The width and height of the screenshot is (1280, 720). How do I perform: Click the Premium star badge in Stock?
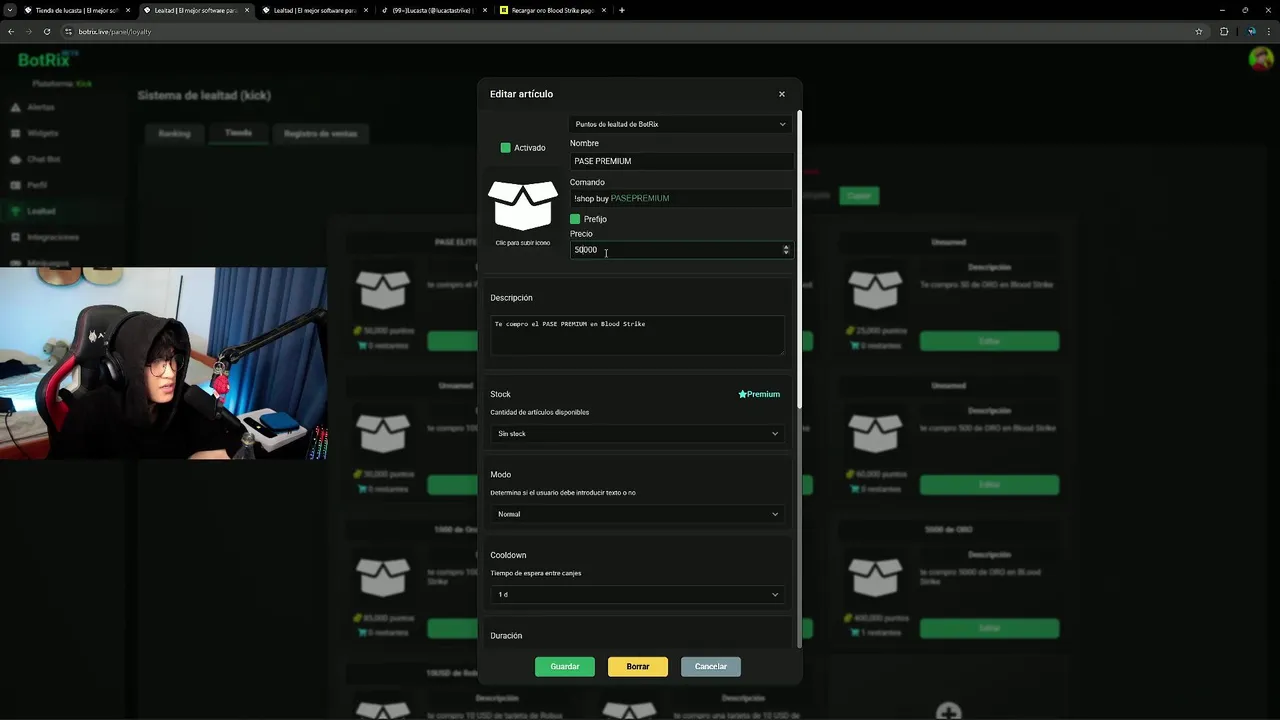click(x=759, y=394)
